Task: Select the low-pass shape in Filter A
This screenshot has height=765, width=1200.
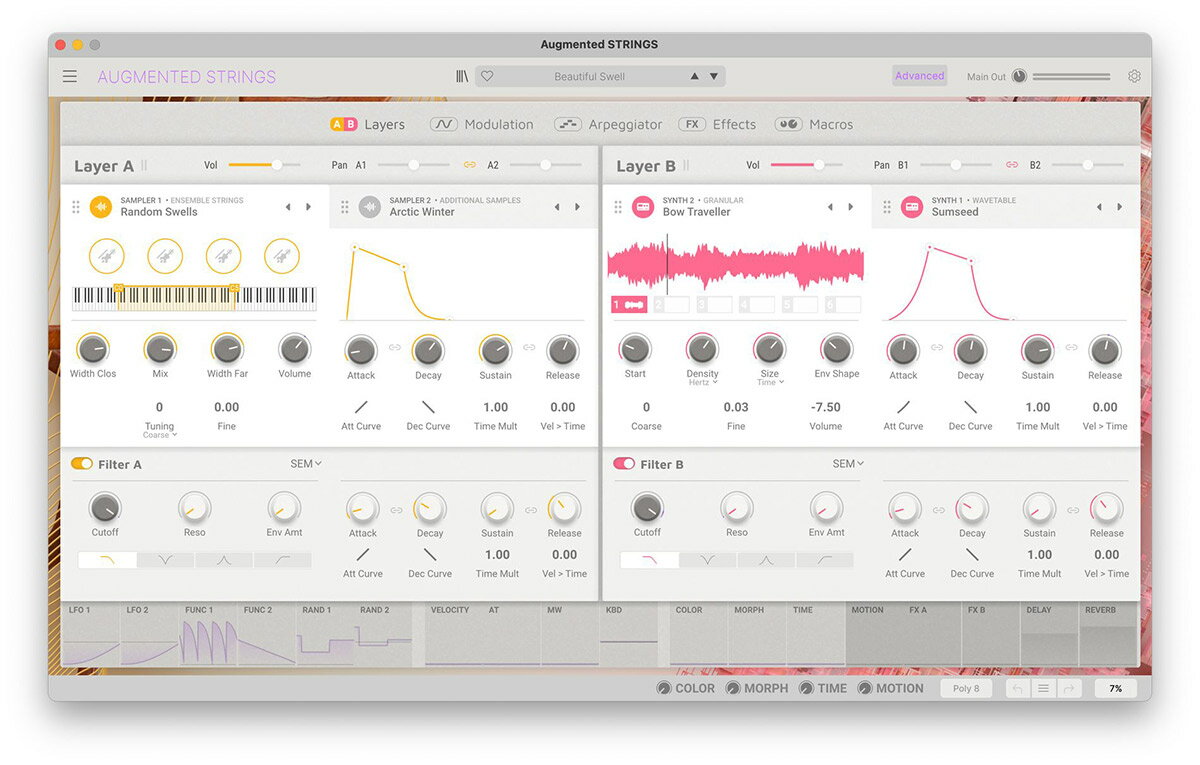Action: [x=107, y=560]
